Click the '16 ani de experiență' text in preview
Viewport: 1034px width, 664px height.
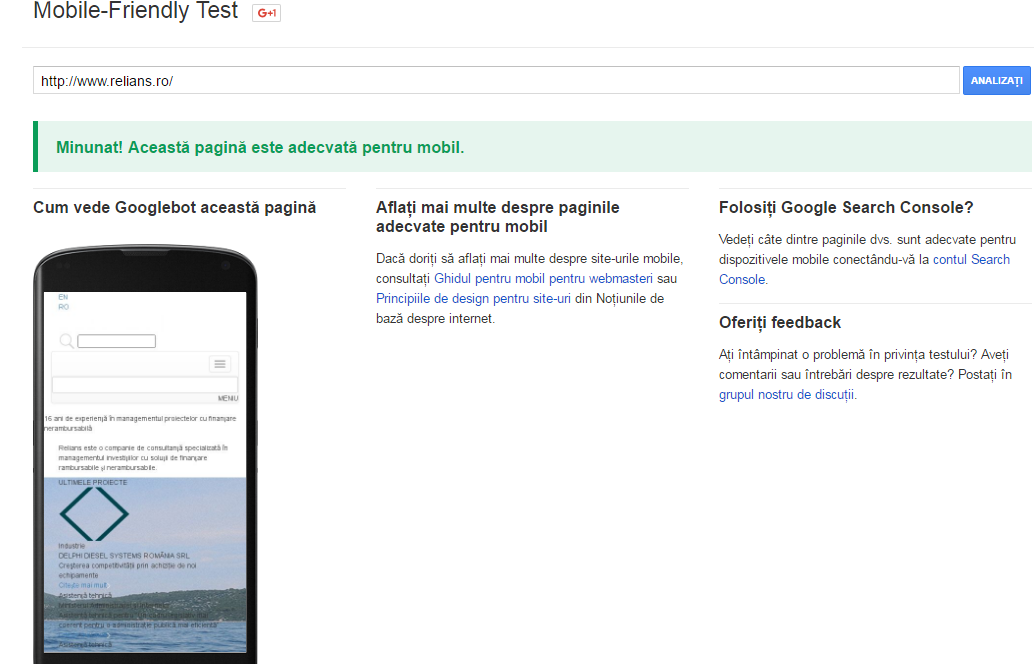point(140,423)
